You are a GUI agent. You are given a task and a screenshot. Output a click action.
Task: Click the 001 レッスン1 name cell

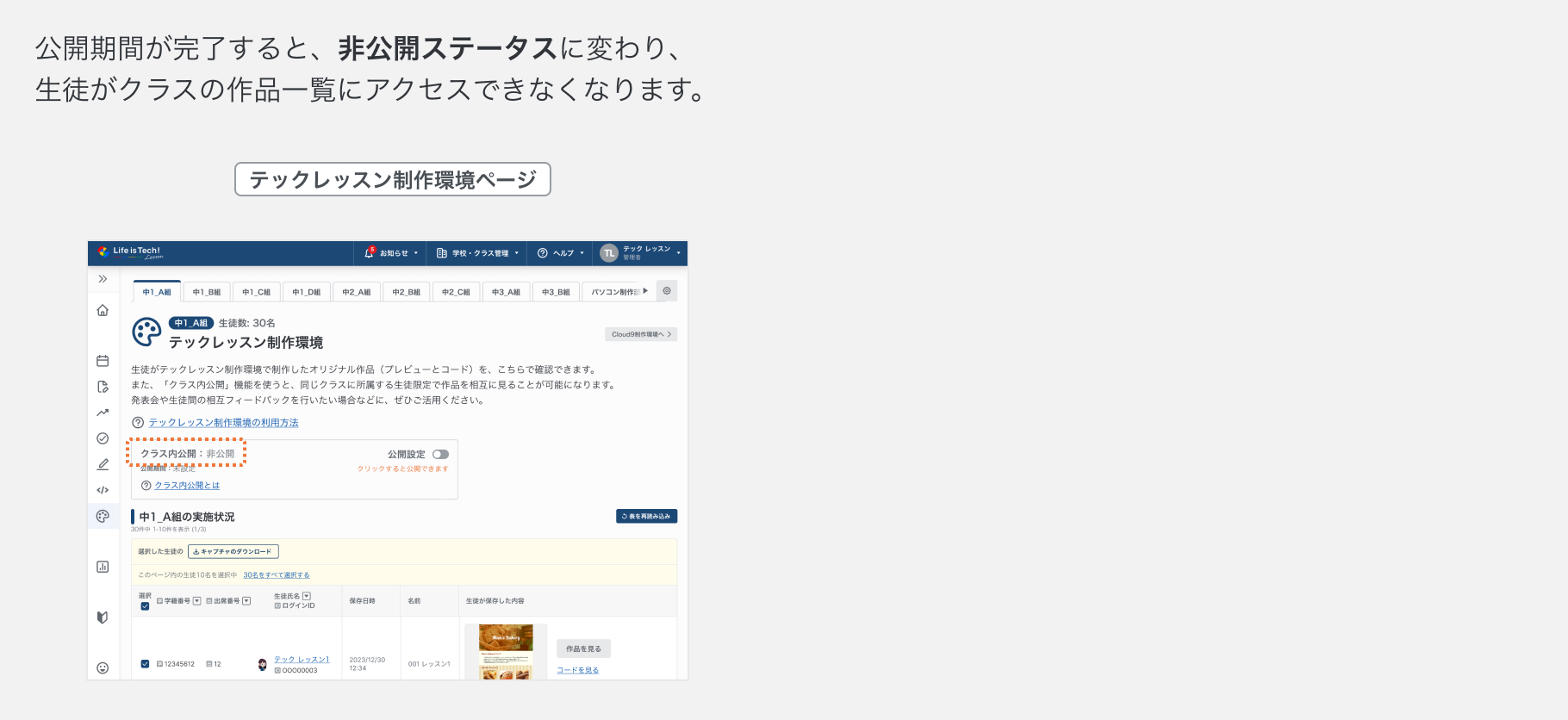(x=429, y=664)
